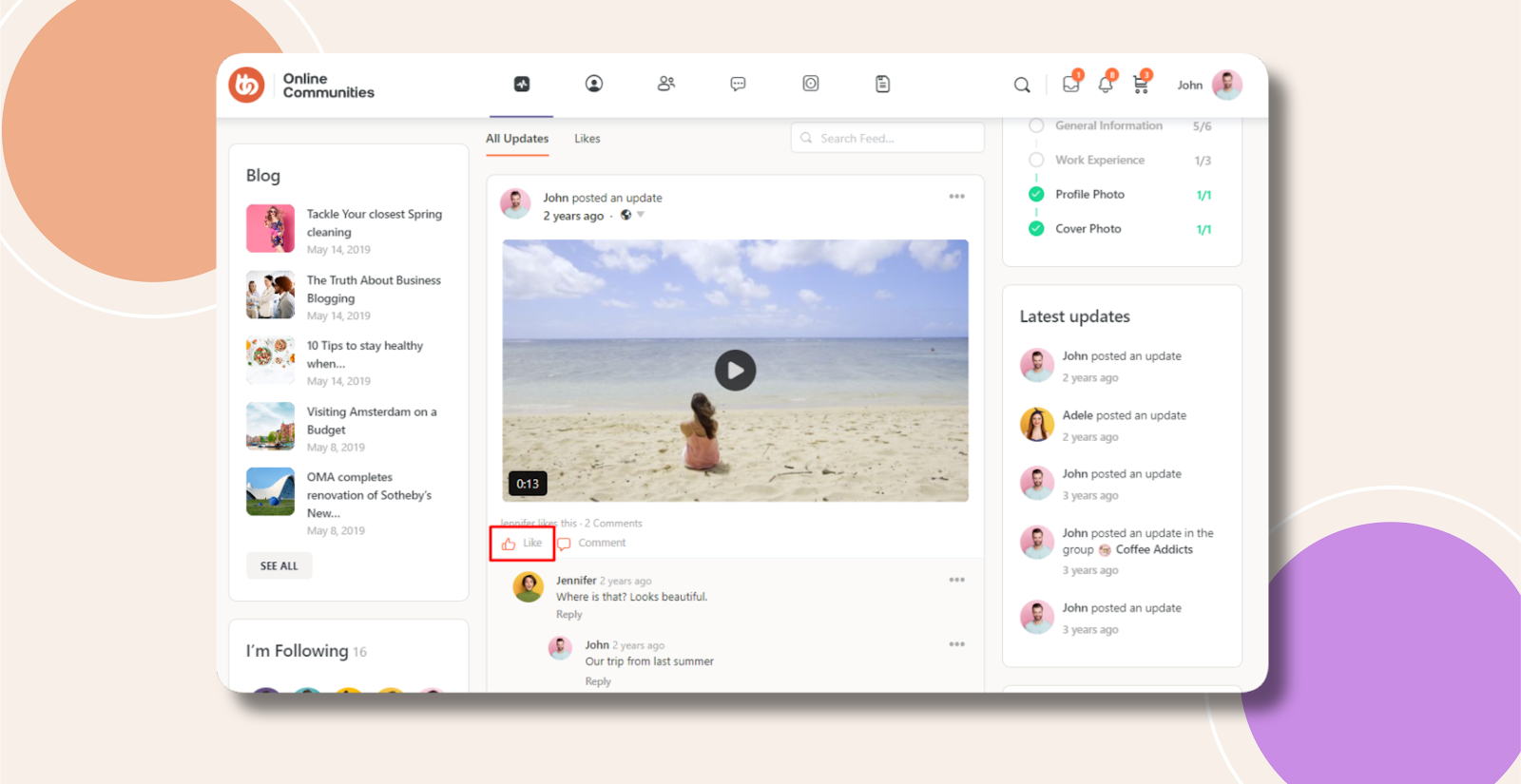Screen dimensions: 1521x784
Task: Click Work Experience unchecked circle
Action: (x=1036, y=160)
